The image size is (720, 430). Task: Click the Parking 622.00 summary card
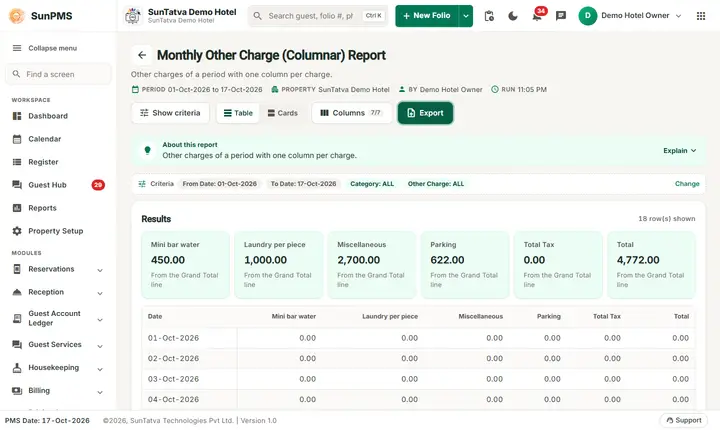(465, 265)
